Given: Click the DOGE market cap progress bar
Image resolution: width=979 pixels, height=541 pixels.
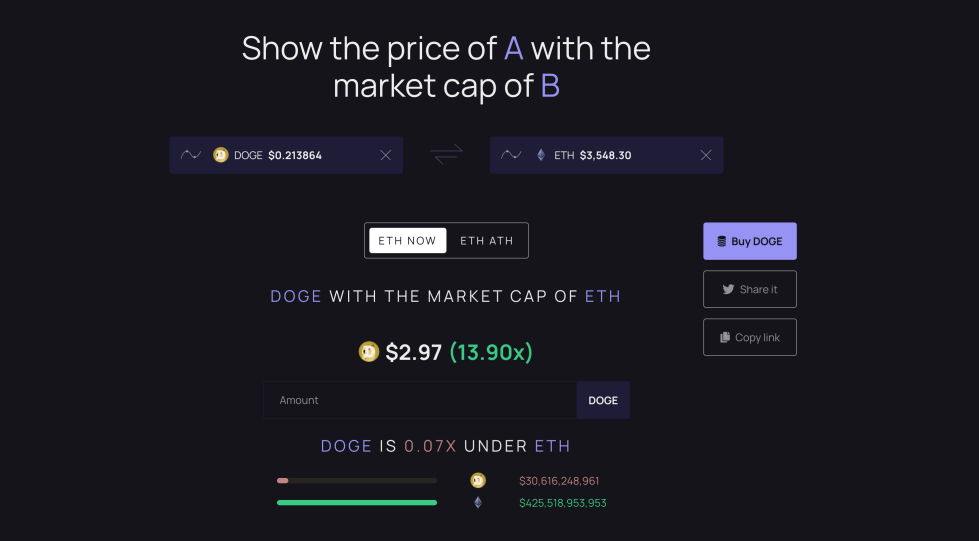Looking at the screenshot, I should [357, 480].
